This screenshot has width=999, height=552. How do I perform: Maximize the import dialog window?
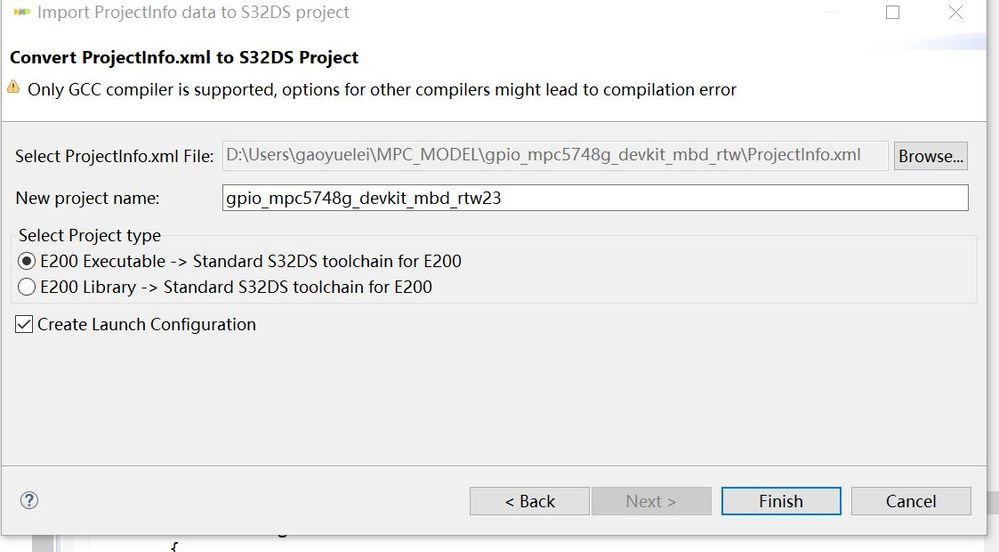coord(893,13)
